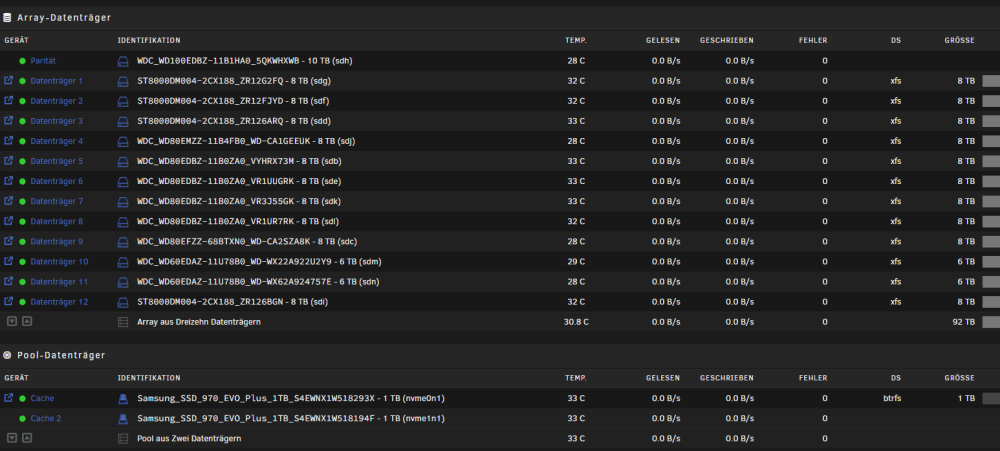Click the TEMP. column header in array table
Image resolution: width=1000 pixels, height=451 pixels.
coord(575,41)
